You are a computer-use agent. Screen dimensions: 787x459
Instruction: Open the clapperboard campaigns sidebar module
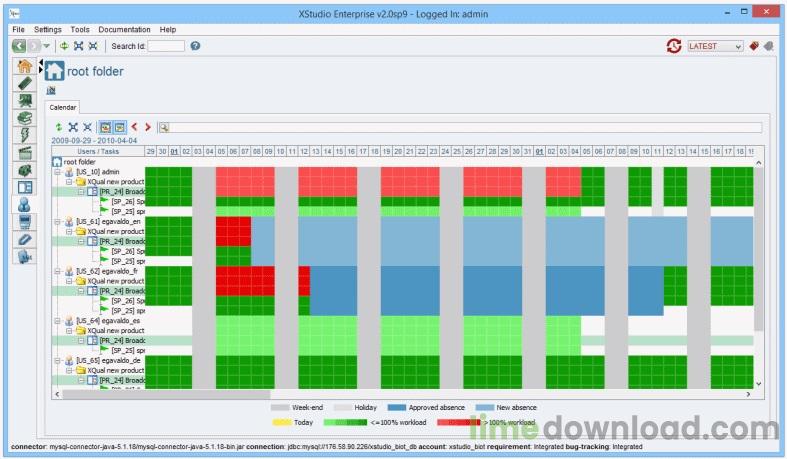click(x=24, y=152)
